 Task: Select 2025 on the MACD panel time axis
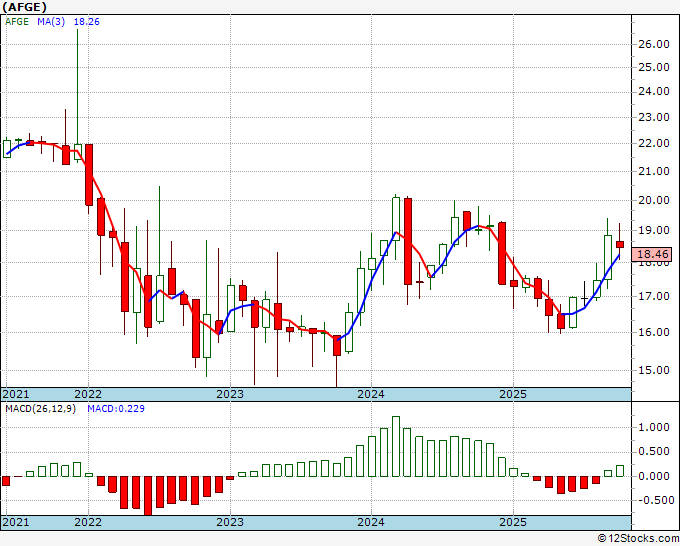click(x=513, y=522)
